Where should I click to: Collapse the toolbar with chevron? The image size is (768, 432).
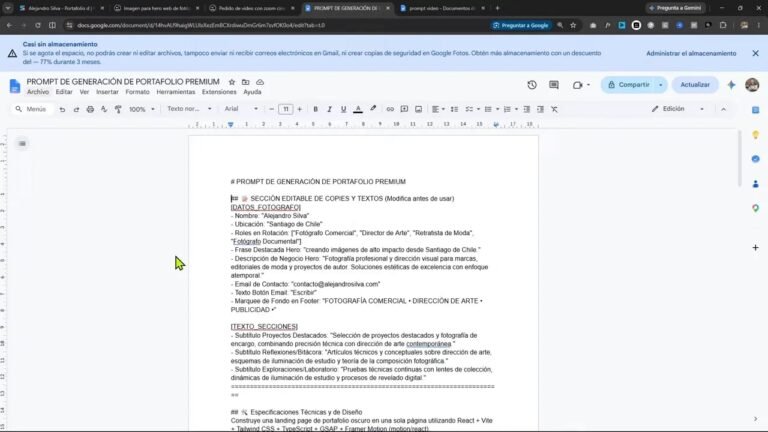(723, 109)
